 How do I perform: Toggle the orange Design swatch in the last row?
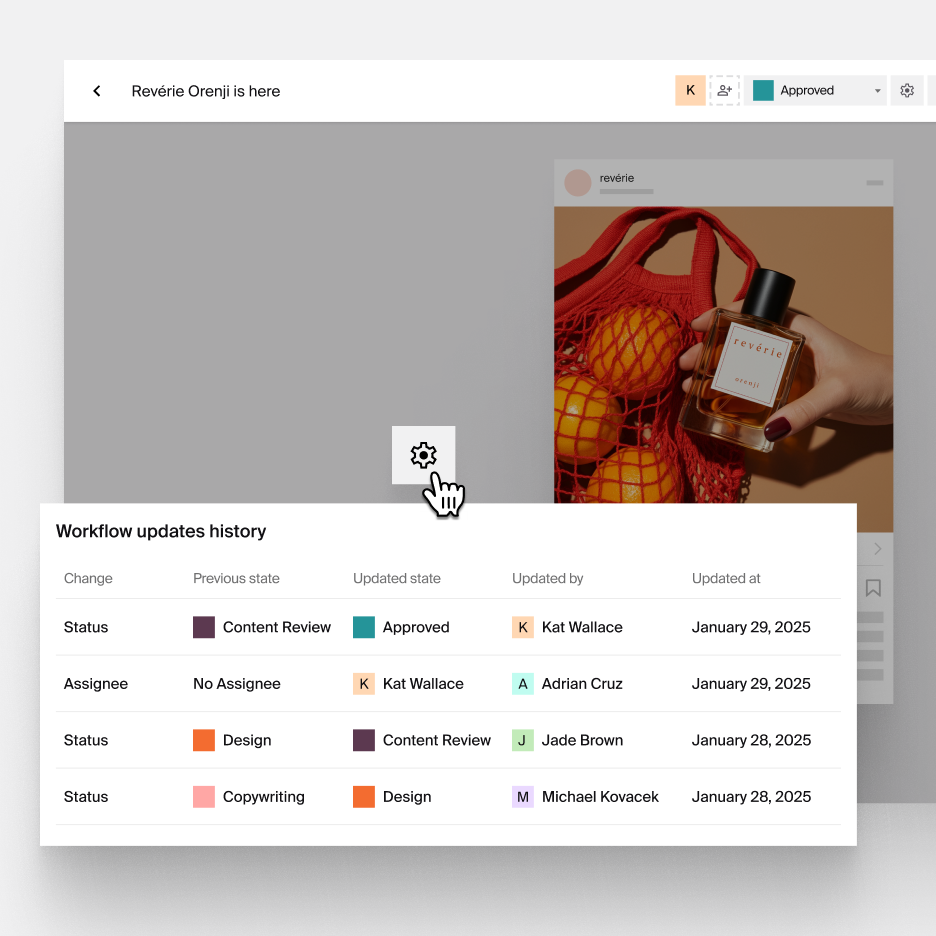362,796
